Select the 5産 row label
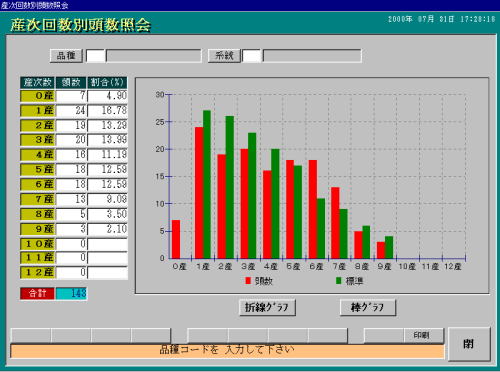The width and height of the screenshot is (500, 372). tap(38, 170)
